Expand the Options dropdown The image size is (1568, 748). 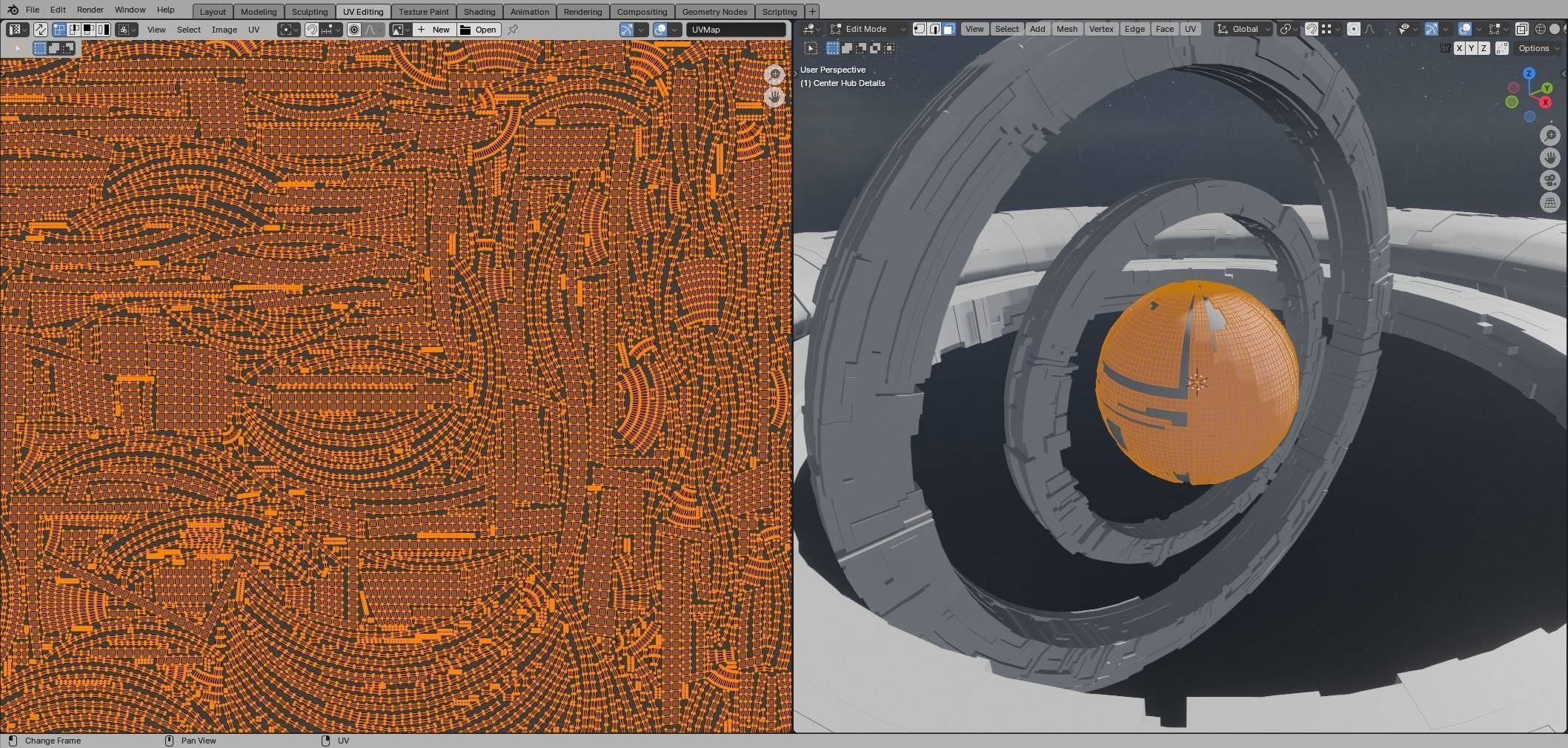[x=1539, y=48]
